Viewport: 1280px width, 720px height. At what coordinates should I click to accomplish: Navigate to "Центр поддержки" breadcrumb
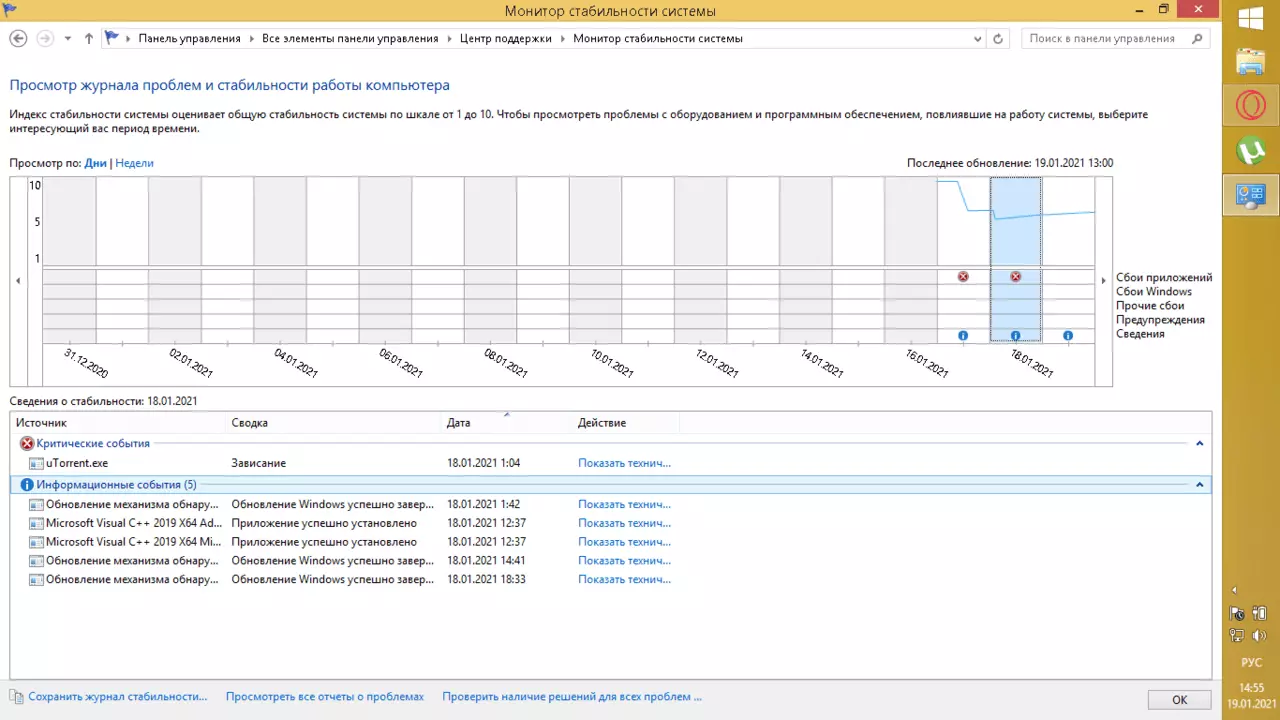(x=506, y=39)
